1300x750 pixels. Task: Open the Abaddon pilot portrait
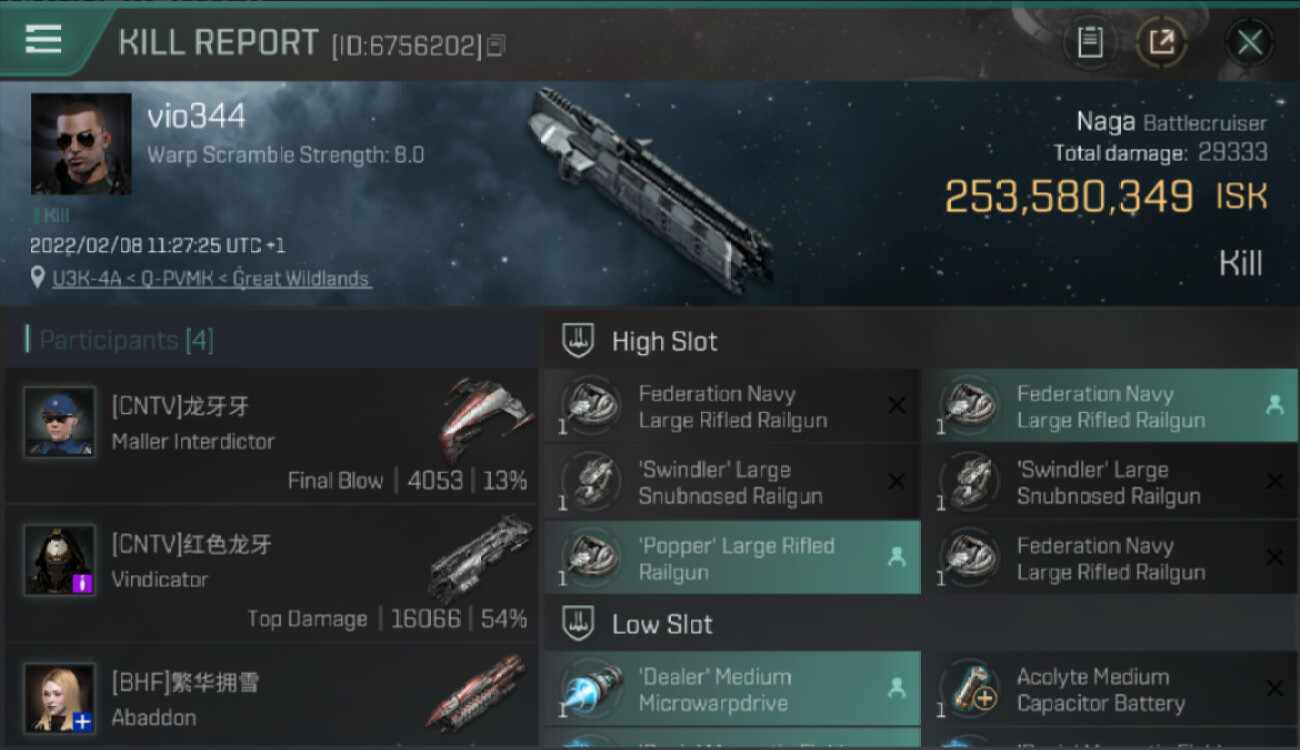[x=60, y=697]
